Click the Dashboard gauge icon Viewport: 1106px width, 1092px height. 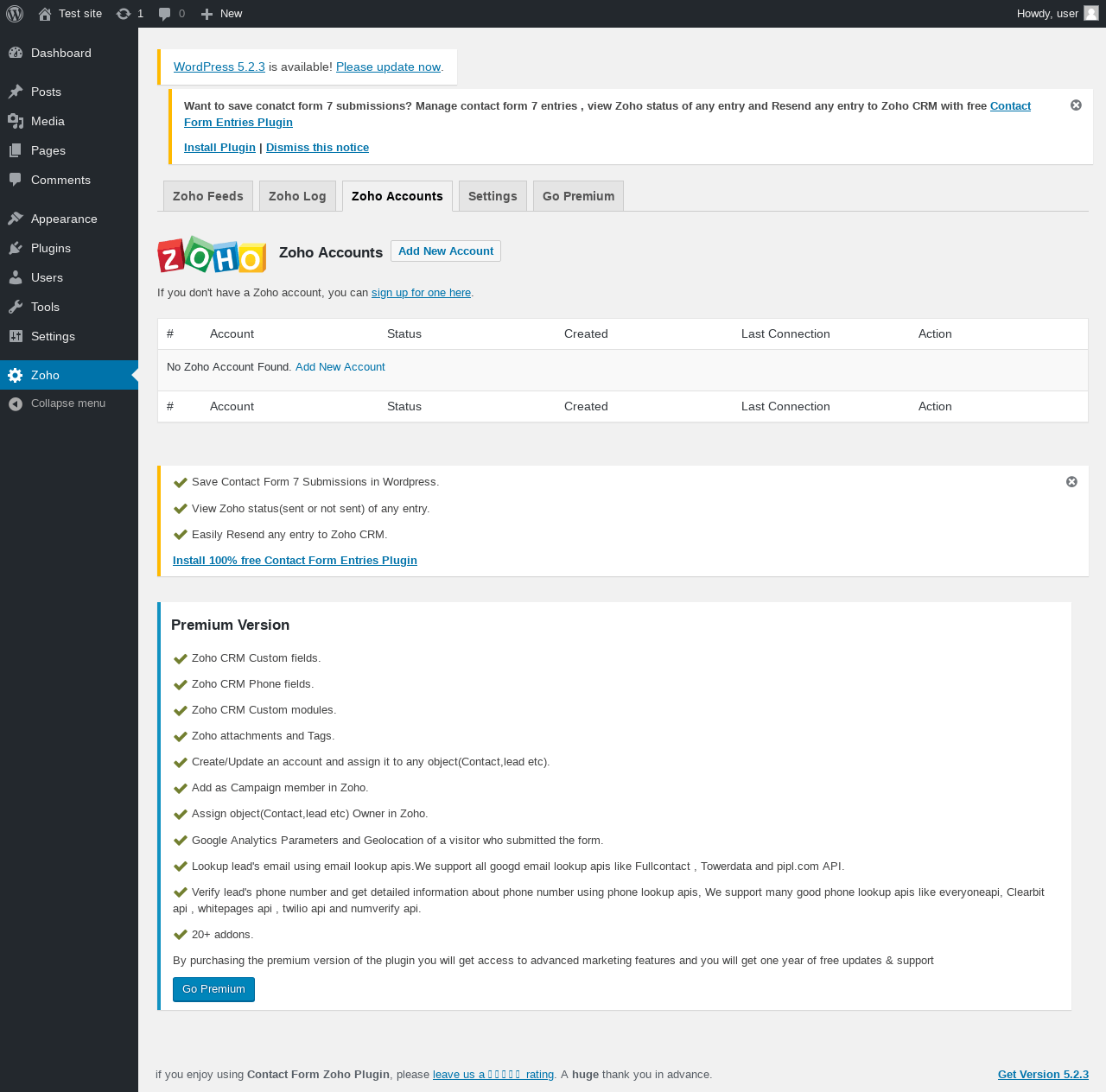click(16, 53)
